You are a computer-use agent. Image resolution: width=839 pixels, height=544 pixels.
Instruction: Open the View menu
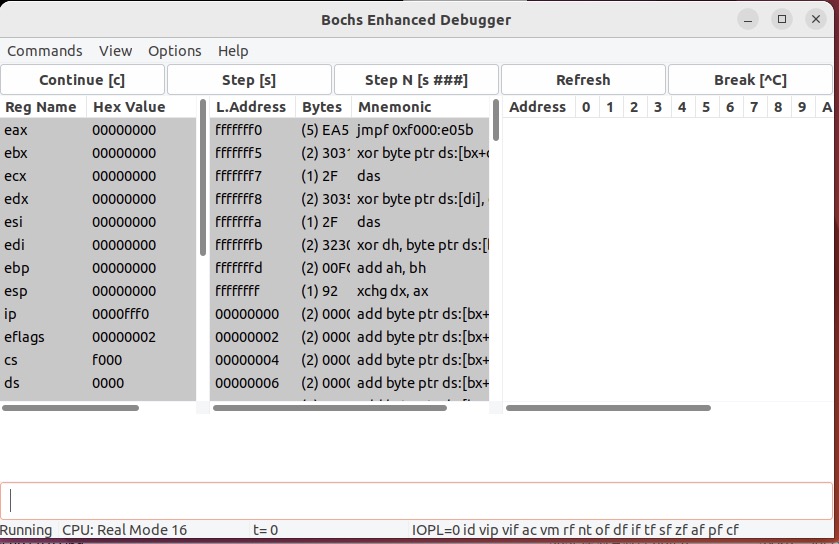[115, 51]
